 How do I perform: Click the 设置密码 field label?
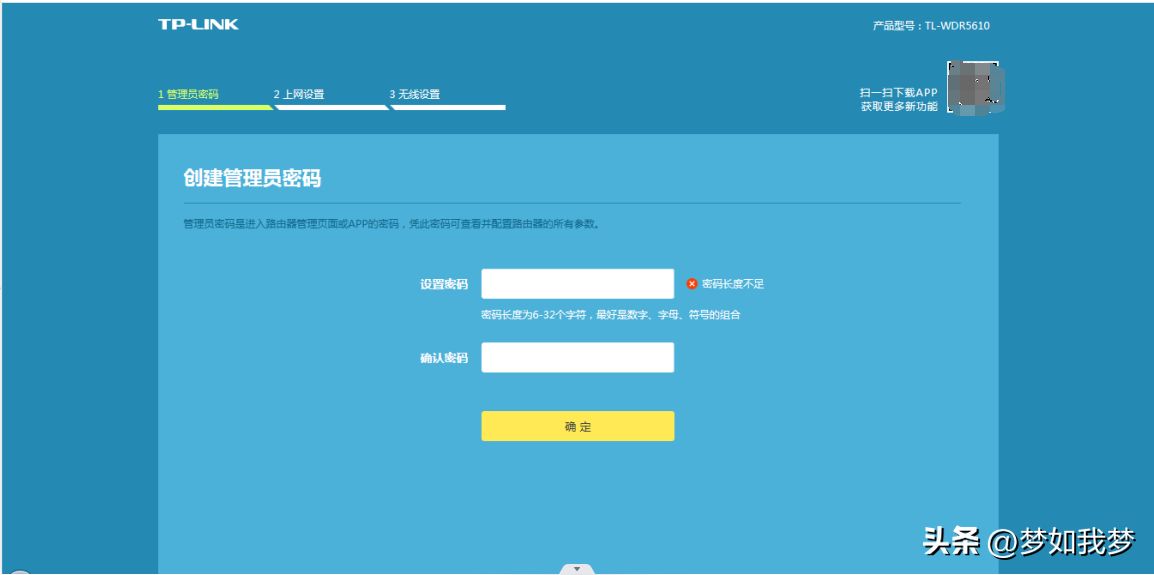[444, 284]
